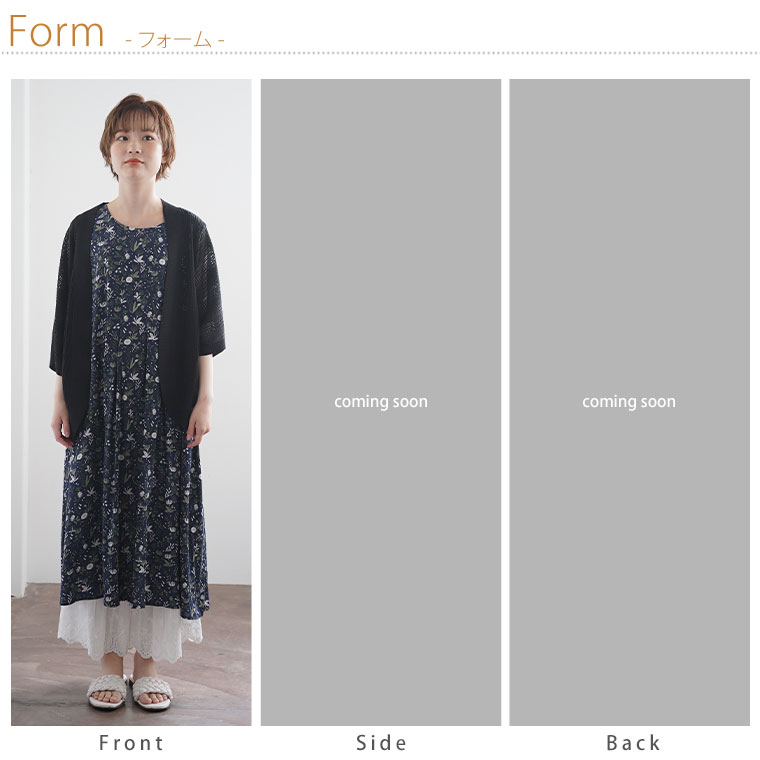
Task: Click coming soon text in Back panel
Action: tap(629, 402)
